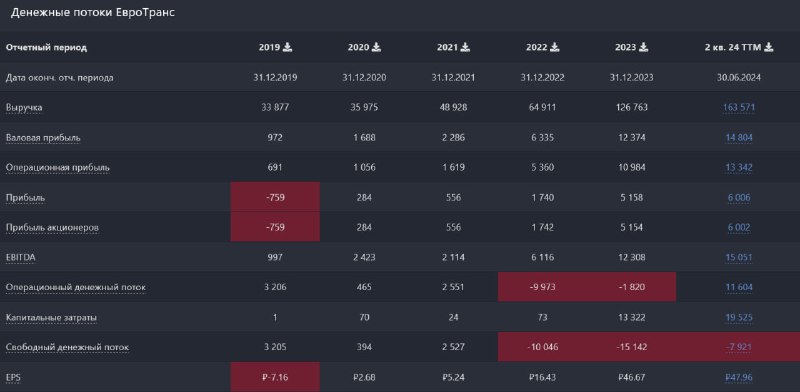Image resolution: width=800 pixels, height=392 pixels.
Task: Download the 2 кв. 24 TTM report
Action: coord(769,47)
